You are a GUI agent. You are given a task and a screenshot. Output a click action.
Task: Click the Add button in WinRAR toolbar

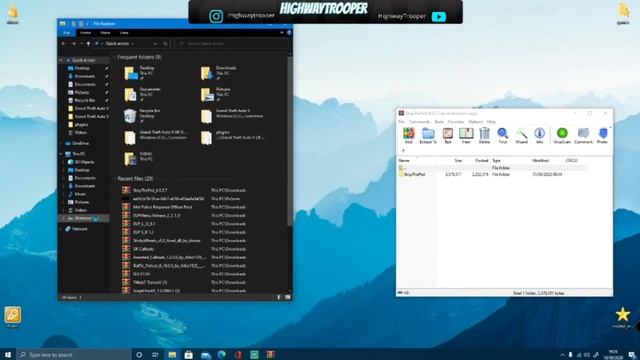tap(408, 136)
